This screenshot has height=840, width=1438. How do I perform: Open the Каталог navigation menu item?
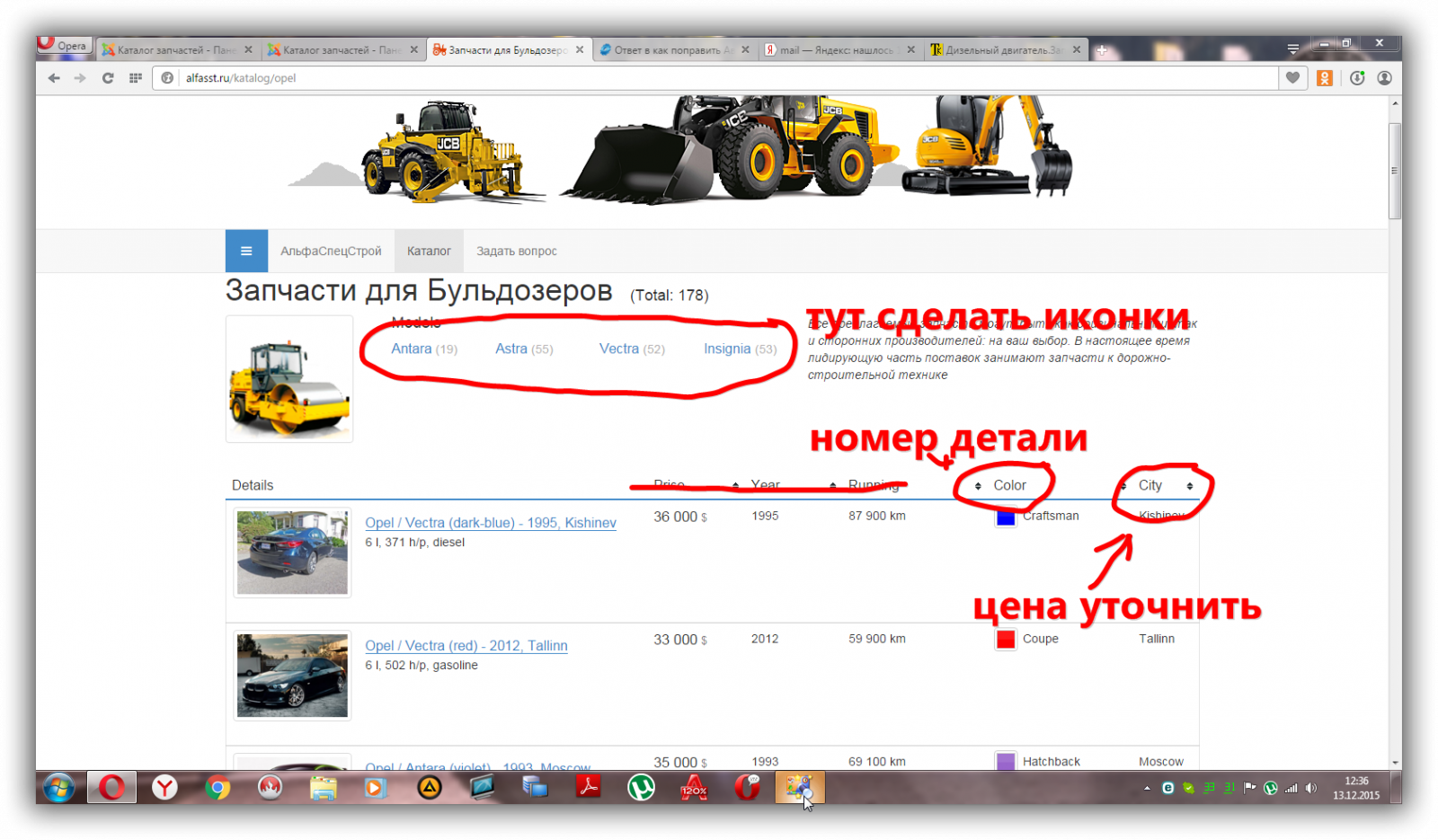429,252
